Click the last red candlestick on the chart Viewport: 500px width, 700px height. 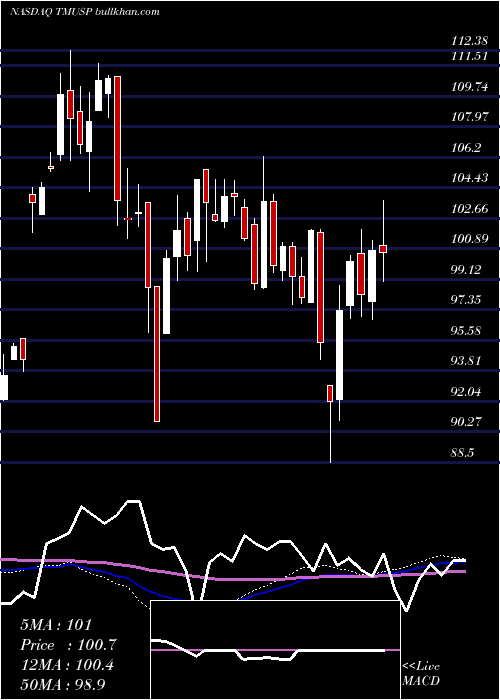click(x=383, y=249)
